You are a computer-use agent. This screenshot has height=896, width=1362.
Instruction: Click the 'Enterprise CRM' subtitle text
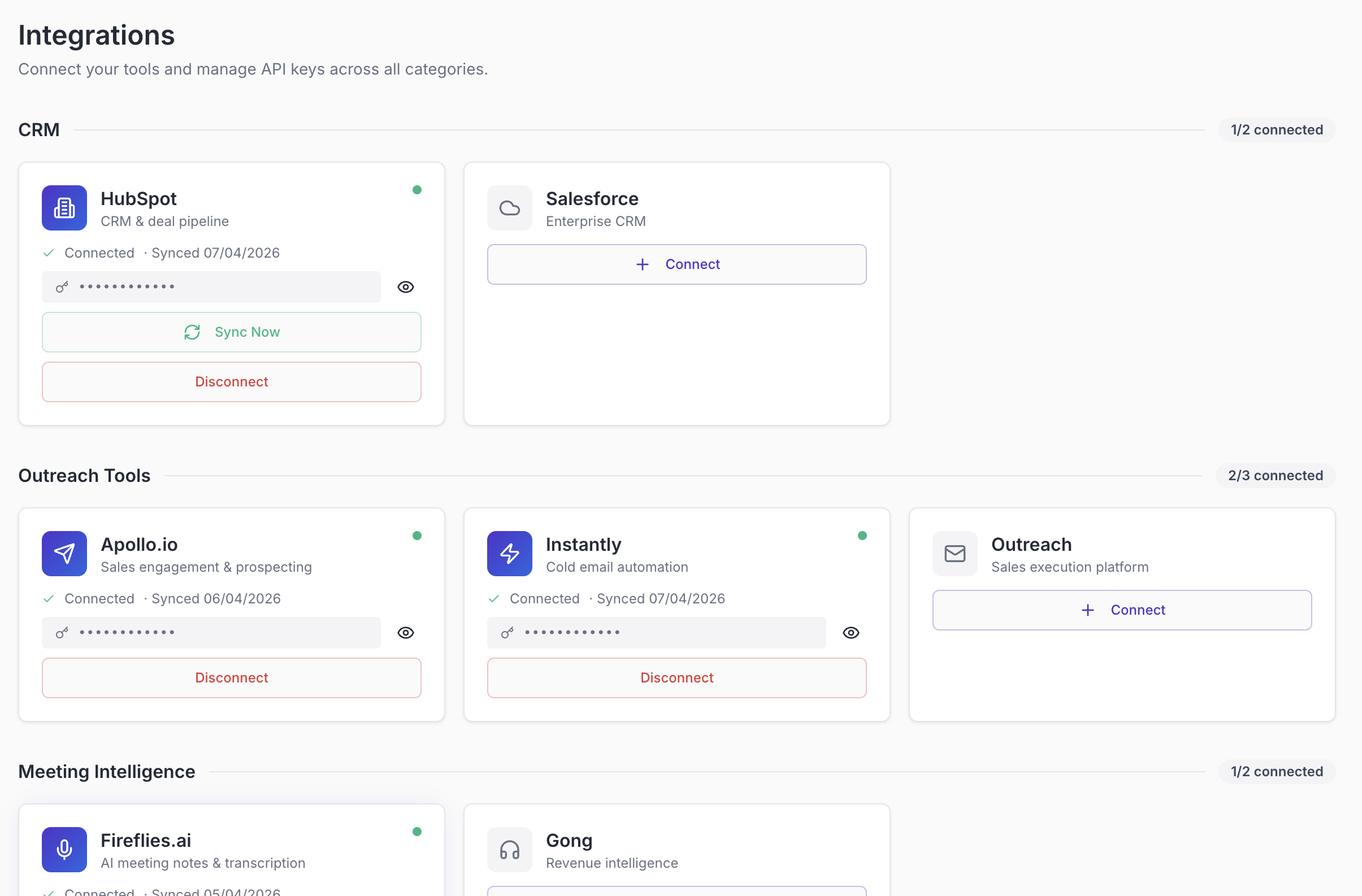pos(596,221)
